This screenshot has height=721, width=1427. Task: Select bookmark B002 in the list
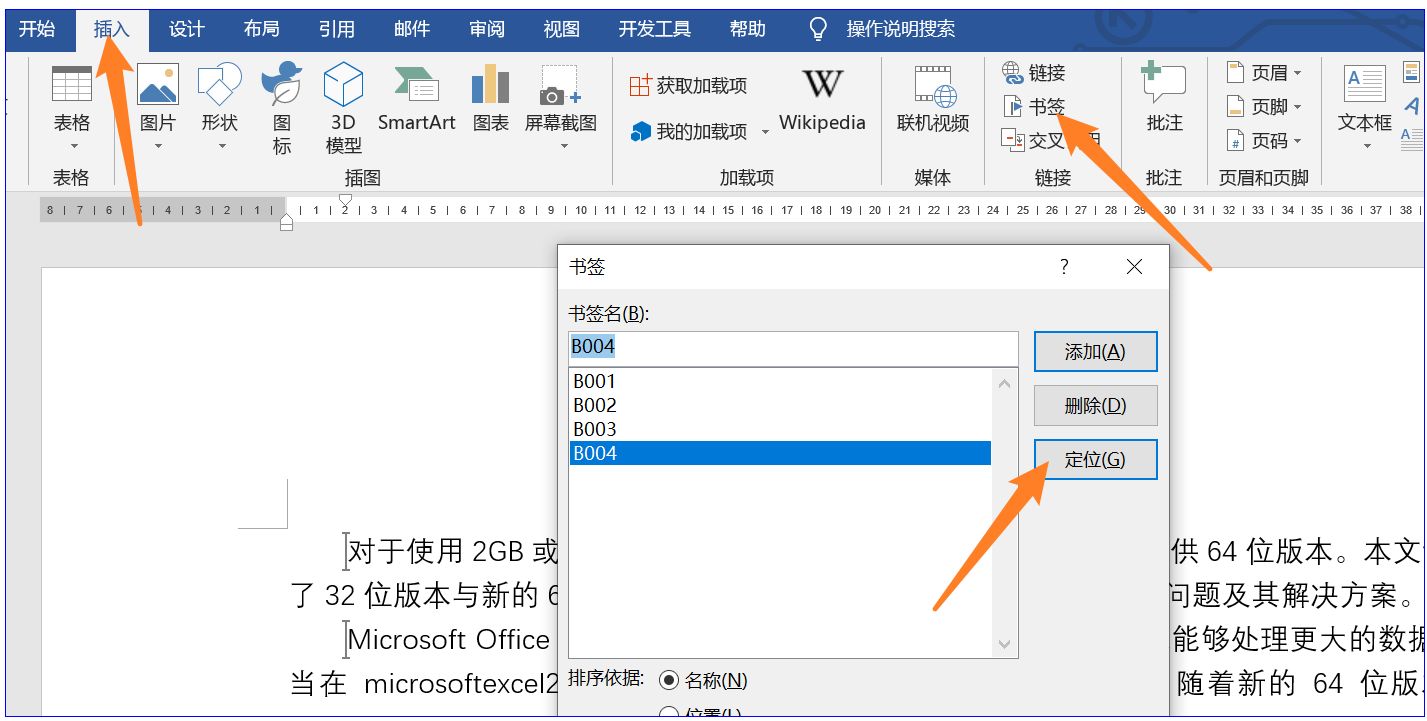780,405
